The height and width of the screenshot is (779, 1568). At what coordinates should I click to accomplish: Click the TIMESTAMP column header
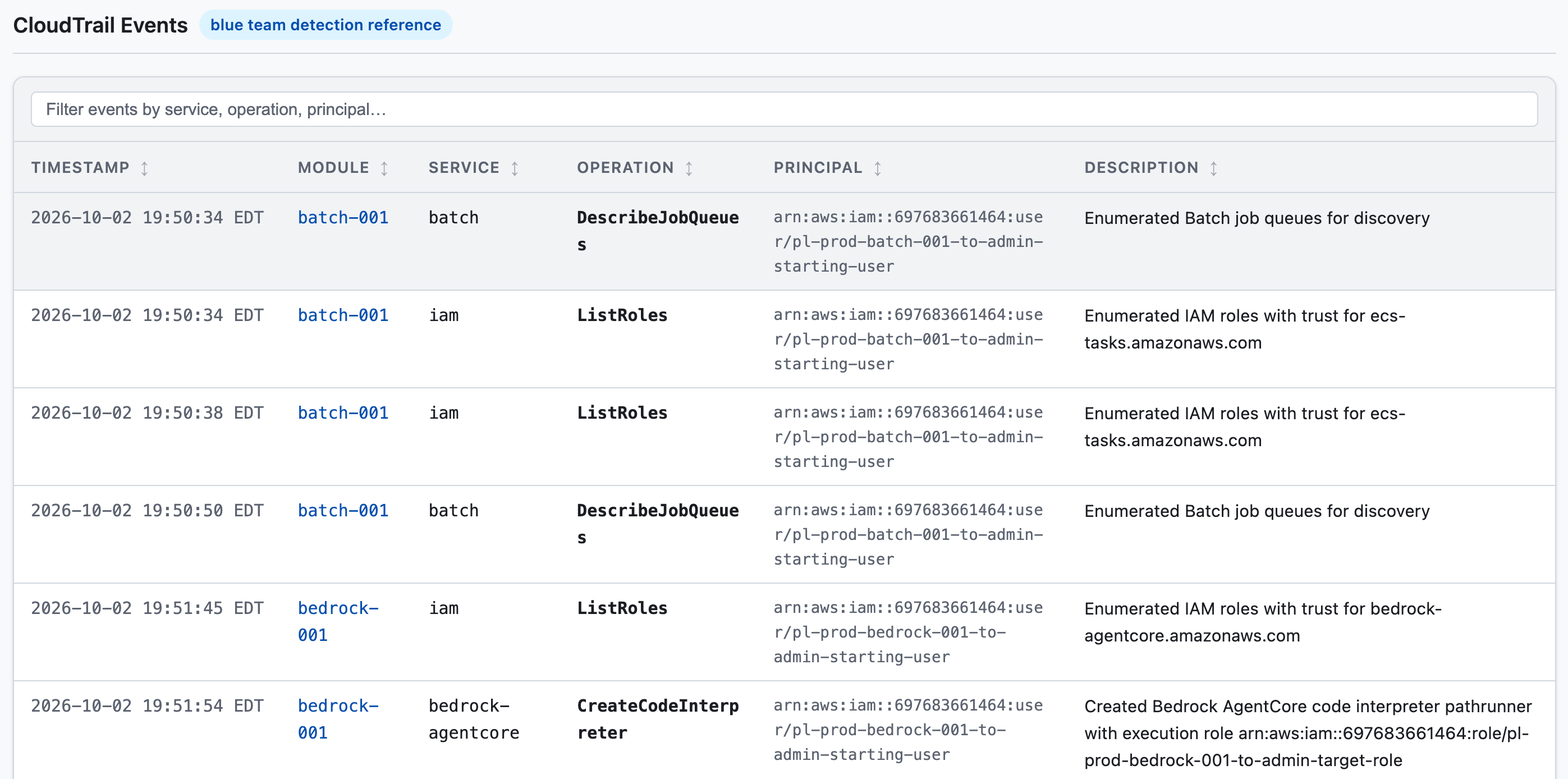click(x=90, y=168)
